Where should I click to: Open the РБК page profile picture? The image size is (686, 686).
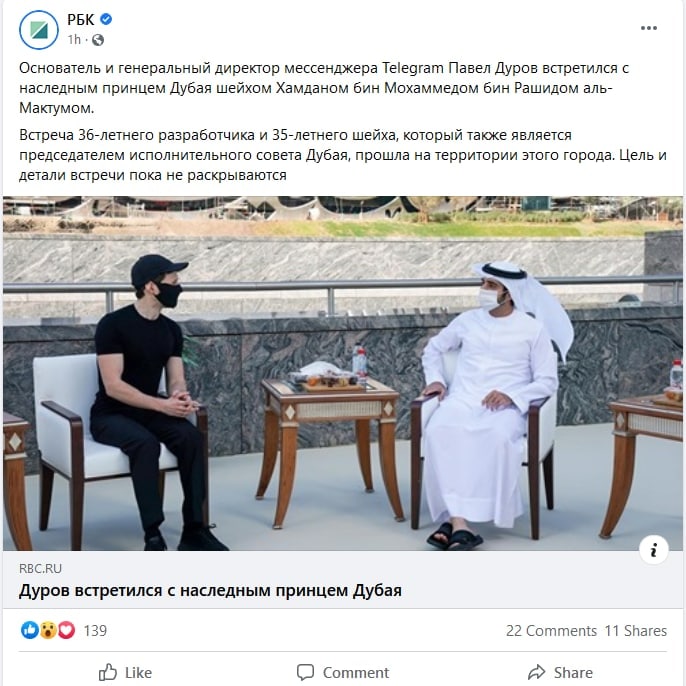click(x=39, y=30)
